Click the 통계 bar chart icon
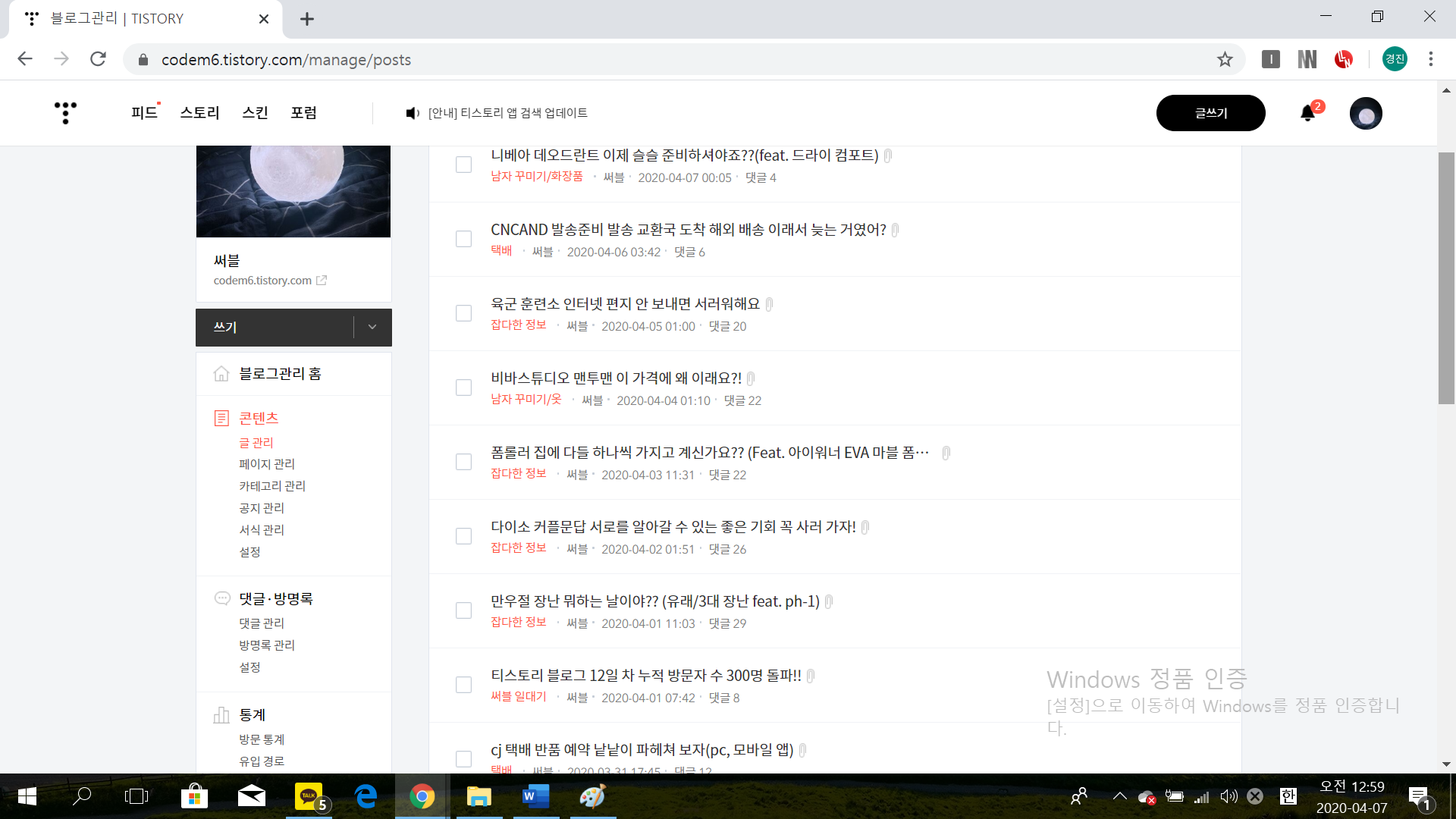 (221, 715)
